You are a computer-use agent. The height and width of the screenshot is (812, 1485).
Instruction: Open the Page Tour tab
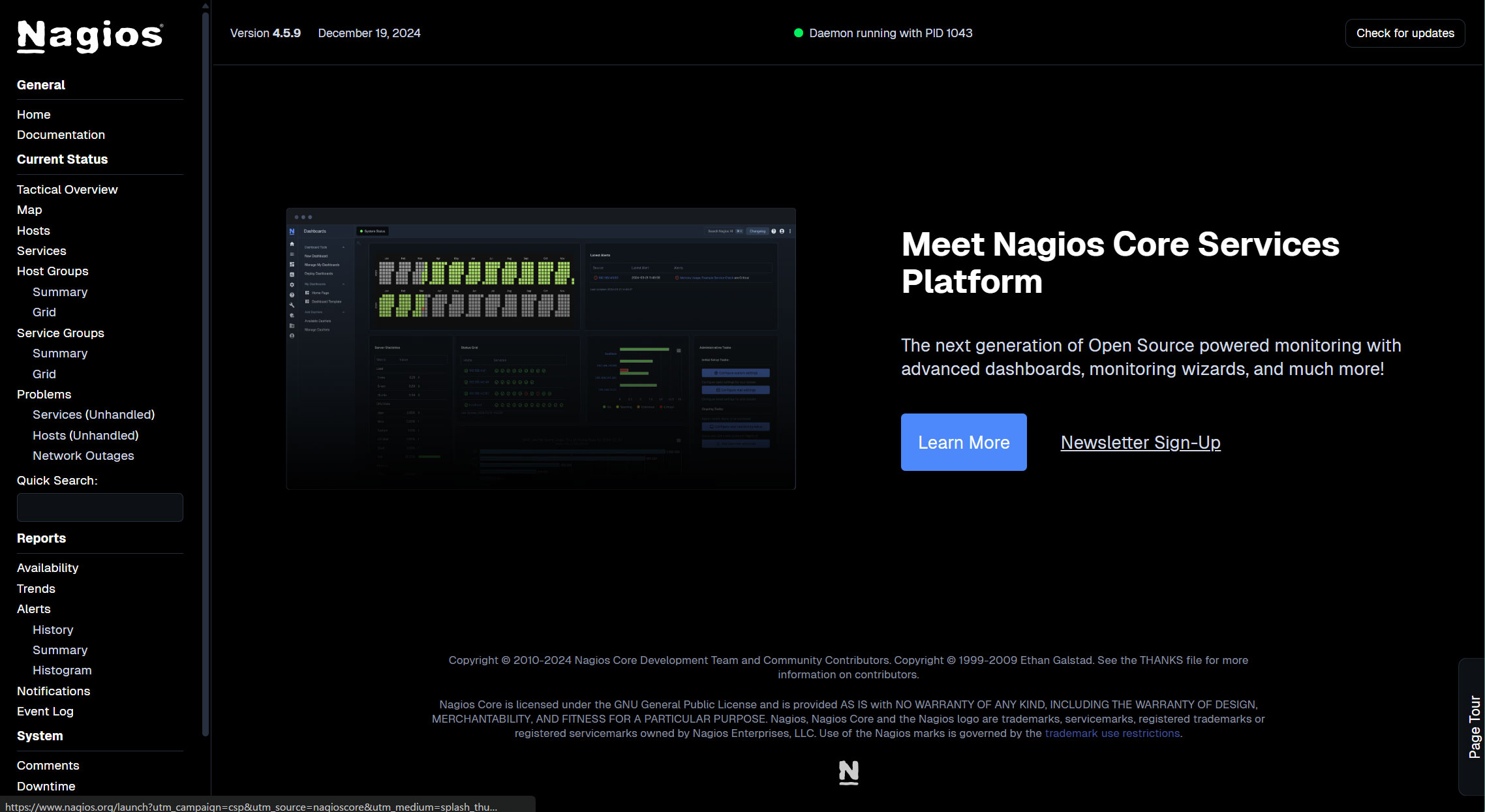pyautogui.click(x=1473, y=727)
